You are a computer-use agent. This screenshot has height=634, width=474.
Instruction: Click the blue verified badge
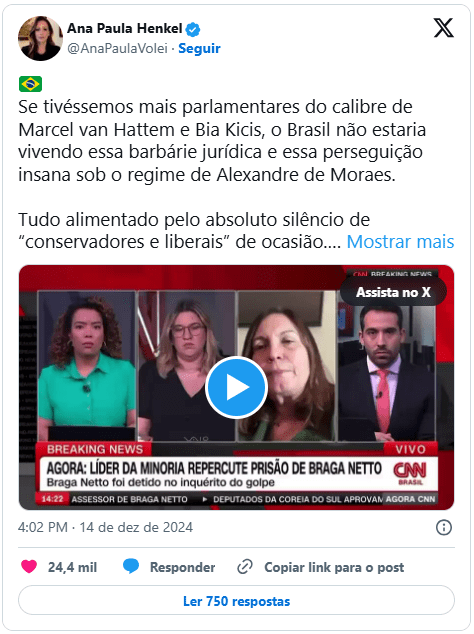193,29
